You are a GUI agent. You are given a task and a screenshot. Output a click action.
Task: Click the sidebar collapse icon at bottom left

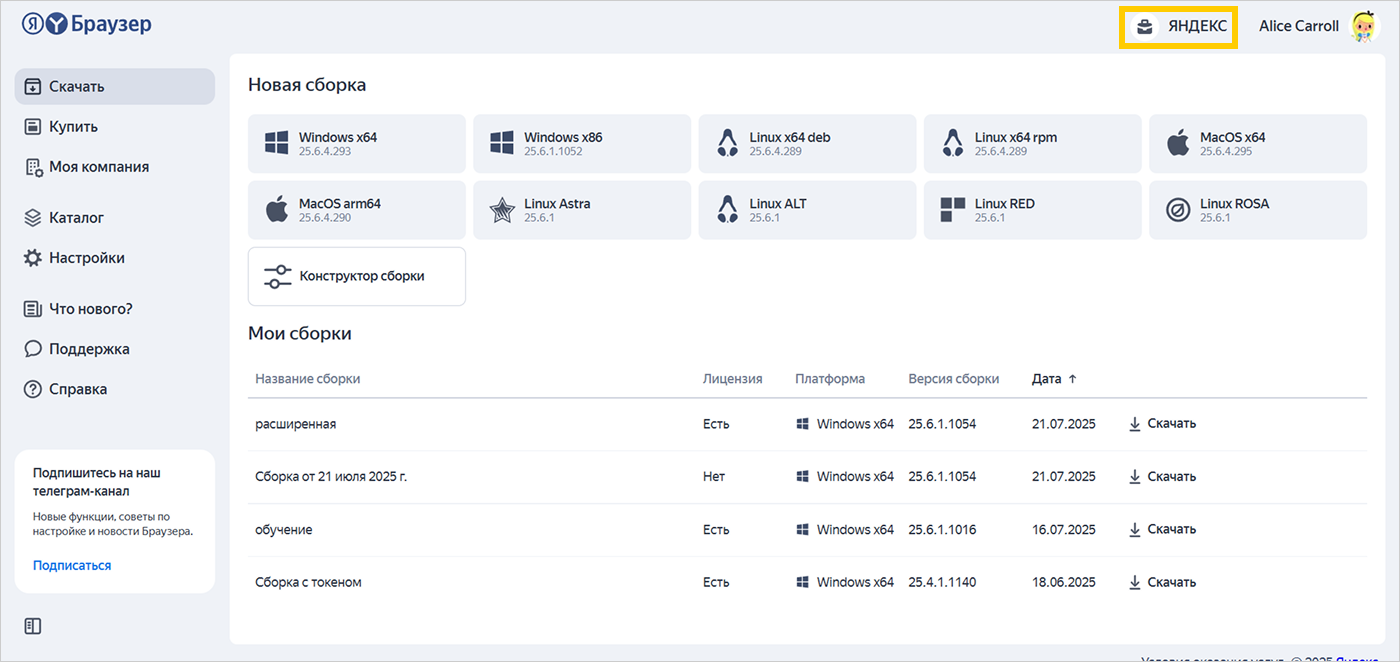(33, 626)
